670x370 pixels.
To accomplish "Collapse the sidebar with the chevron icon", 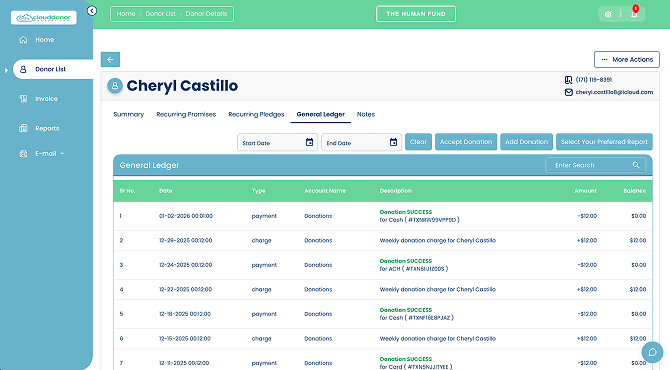I will tap(92, 11).
